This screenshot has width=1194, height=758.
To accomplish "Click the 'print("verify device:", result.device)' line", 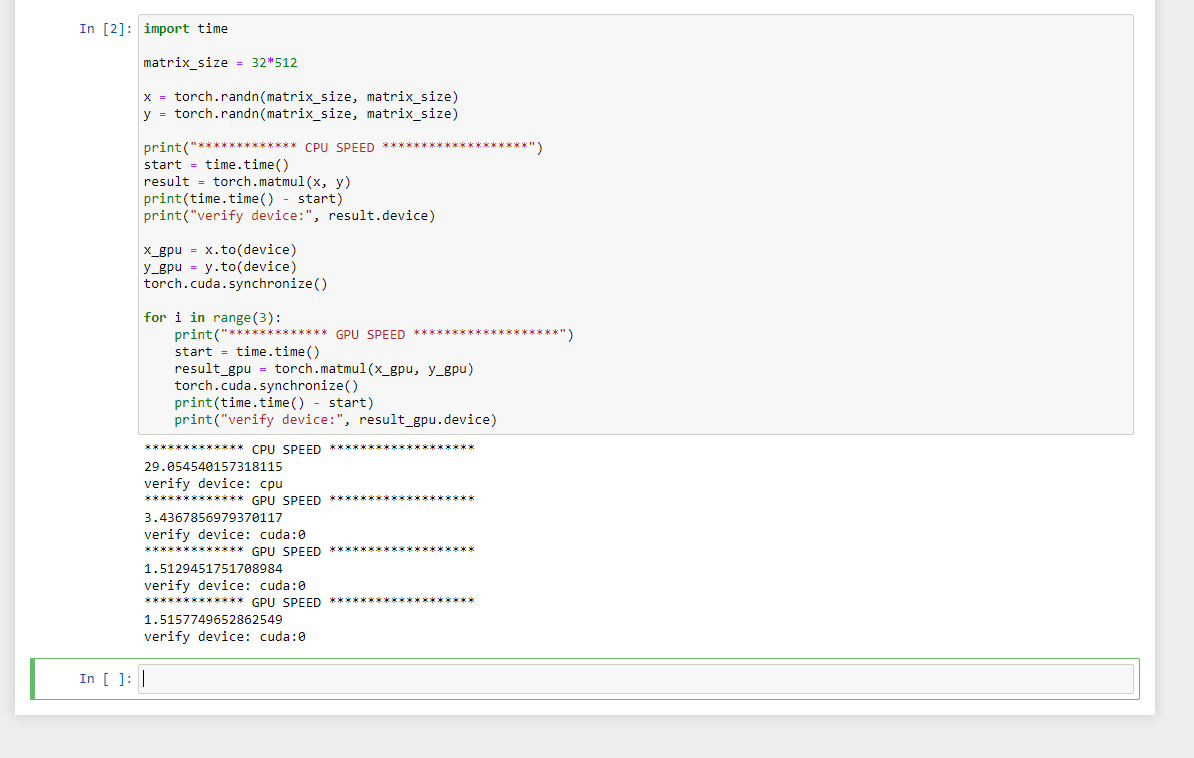I will pos(289,216).
